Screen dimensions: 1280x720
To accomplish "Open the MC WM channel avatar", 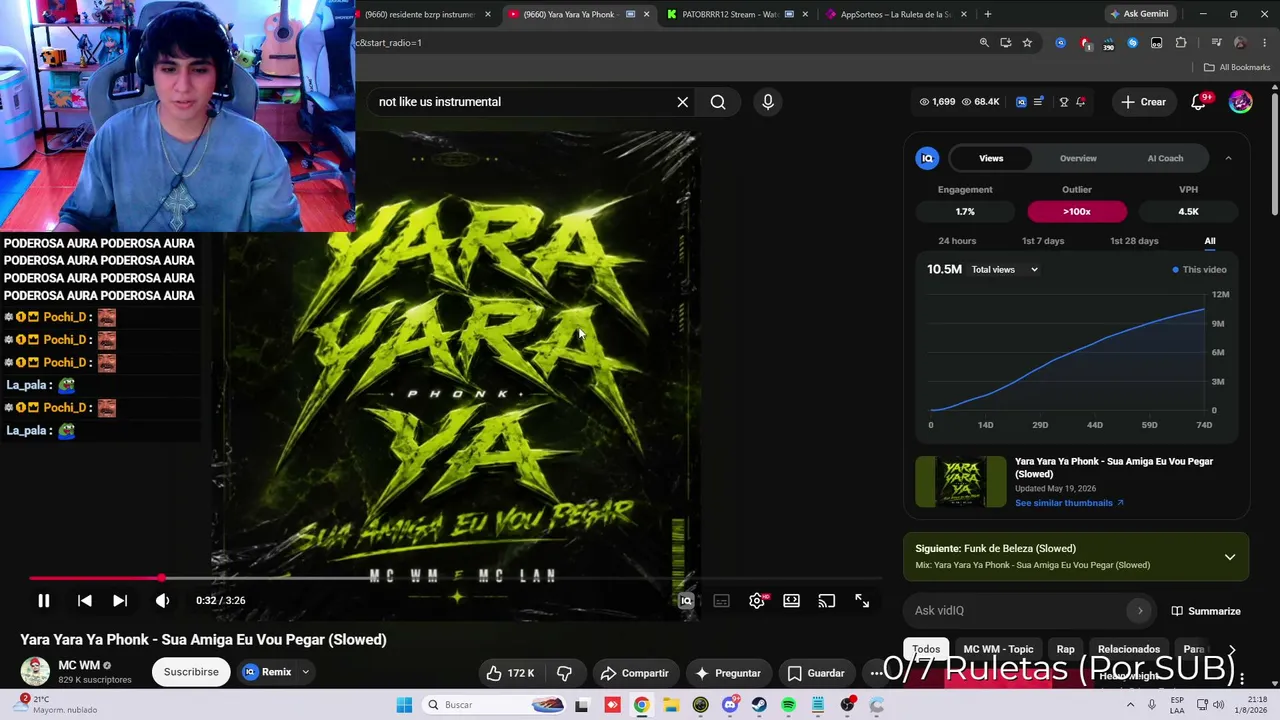I will (35, 672).
